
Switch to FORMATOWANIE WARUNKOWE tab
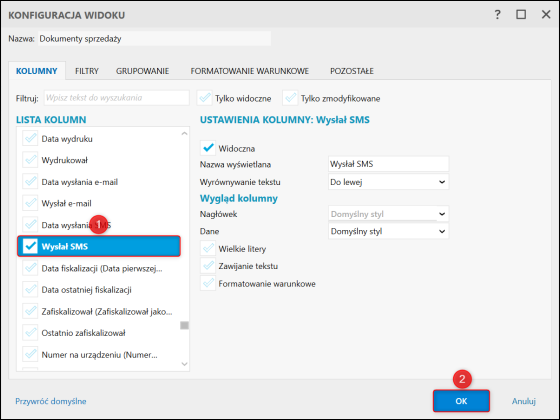coord(250,71)
